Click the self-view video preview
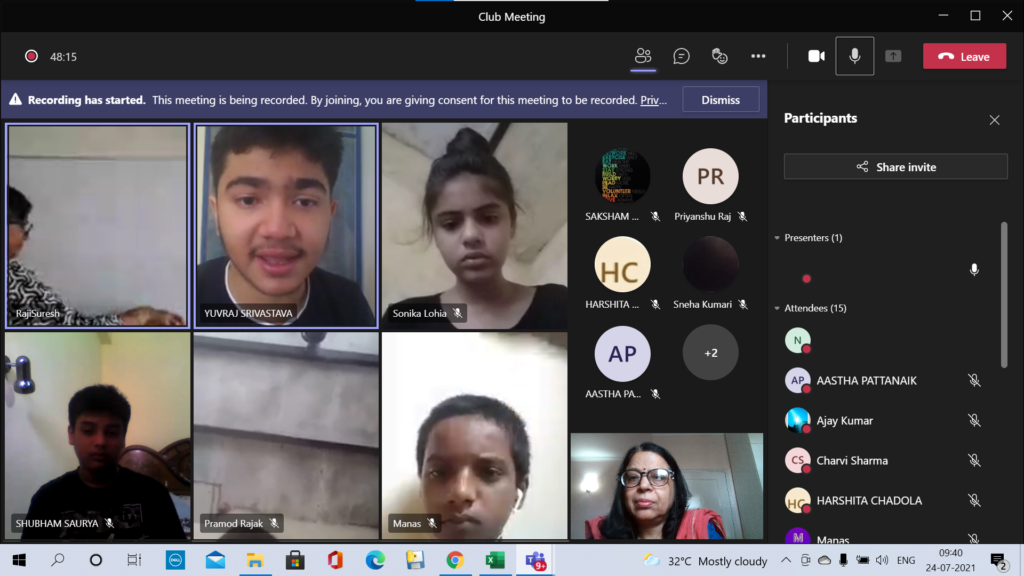This screenshot has width=1024, height=576. pyautogui.click(x=667, y=487)
